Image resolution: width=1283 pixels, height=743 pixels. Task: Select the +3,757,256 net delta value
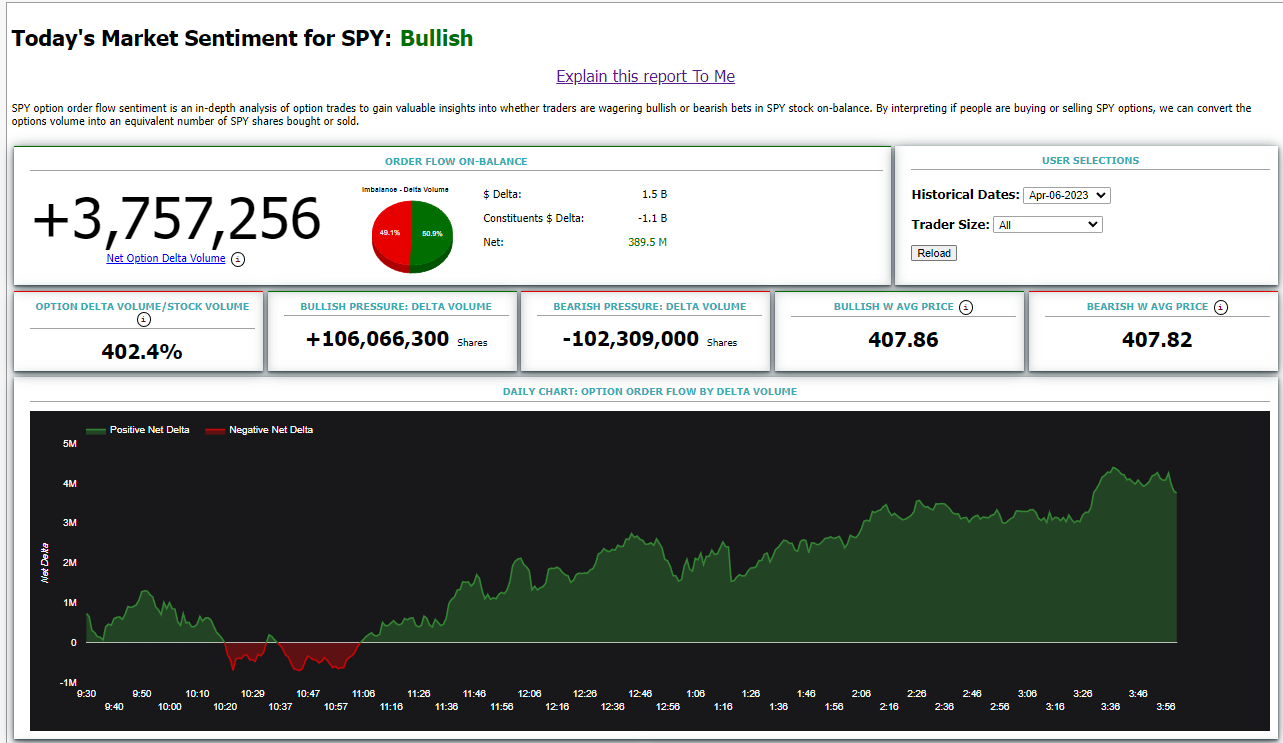pyautogui.click(x=177, y=219)
